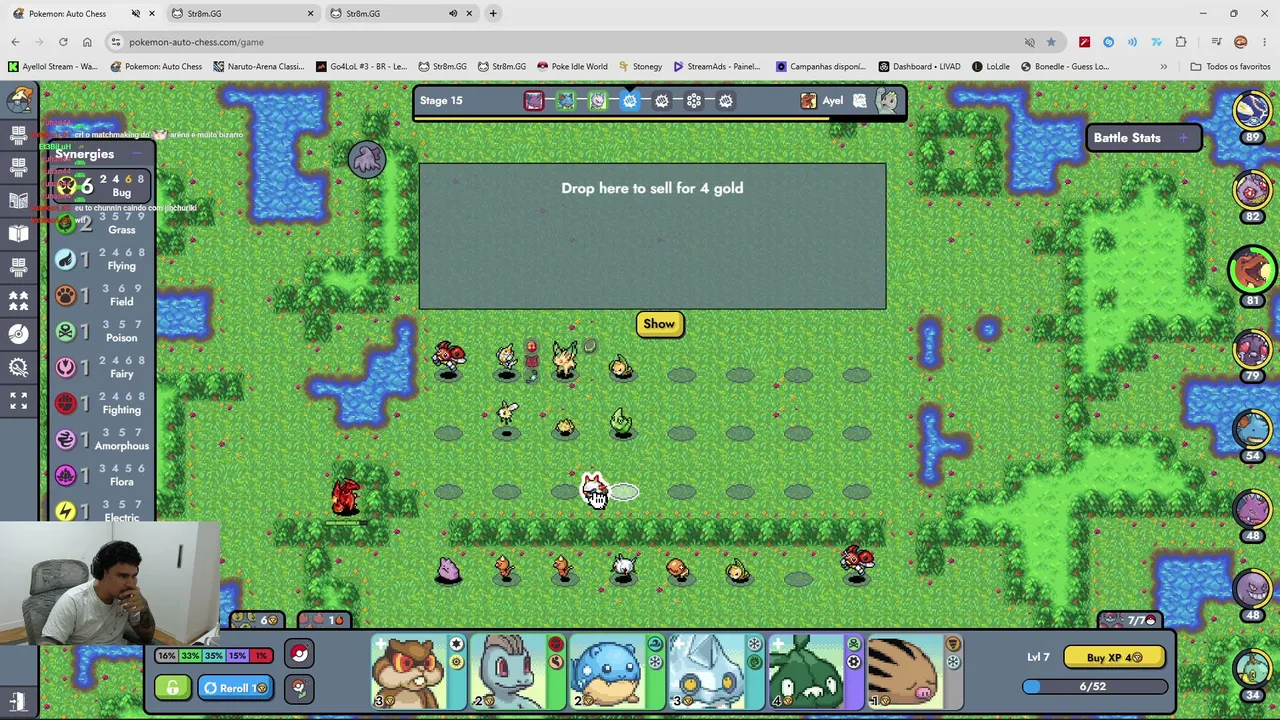Viewport: 1280px width, 720px height.
Task: Click the flower item button below Pokeball
Action: (299, 688)
